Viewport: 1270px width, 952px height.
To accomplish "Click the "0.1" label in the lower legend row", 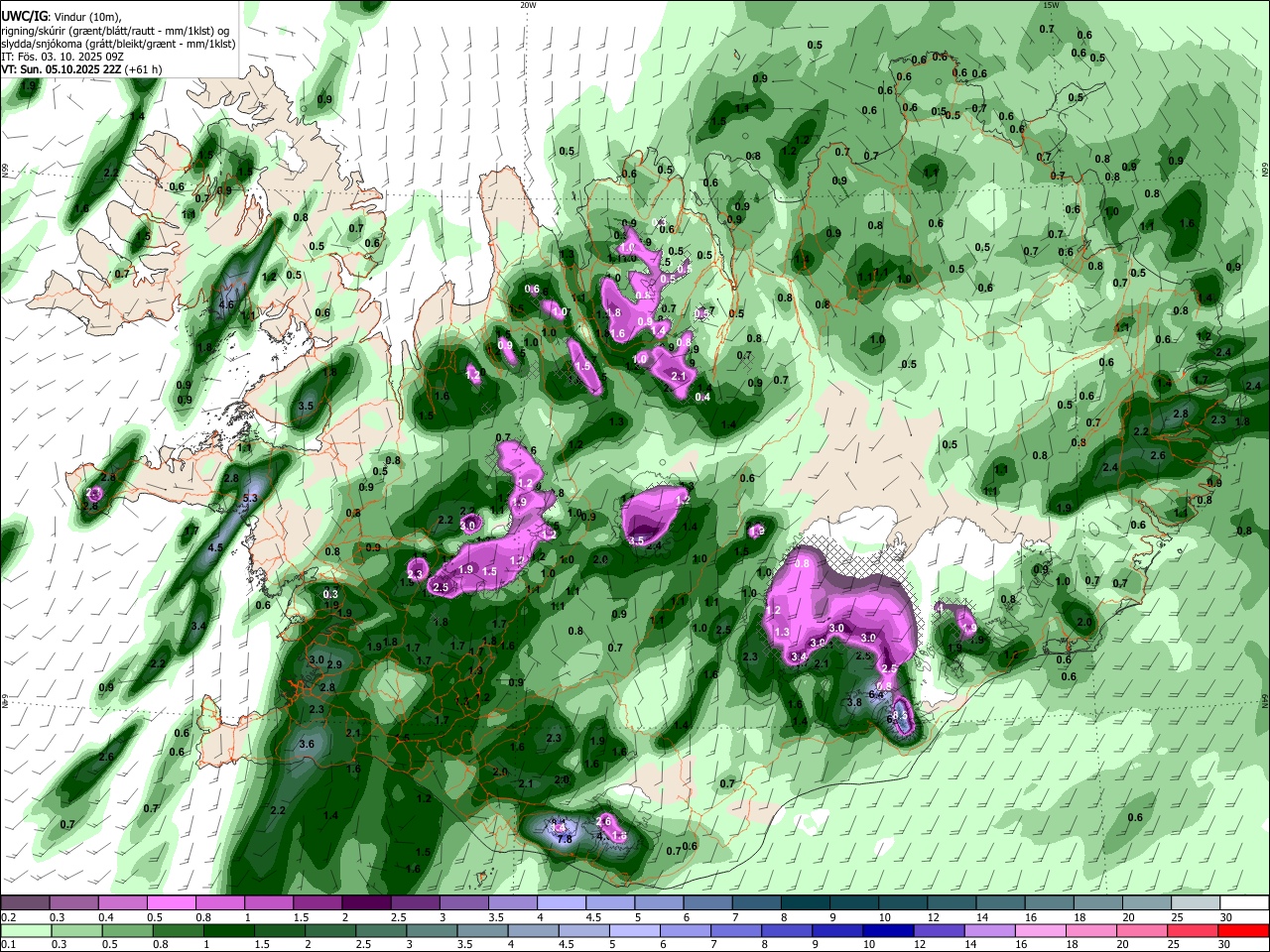I will (x=7, y=945).
